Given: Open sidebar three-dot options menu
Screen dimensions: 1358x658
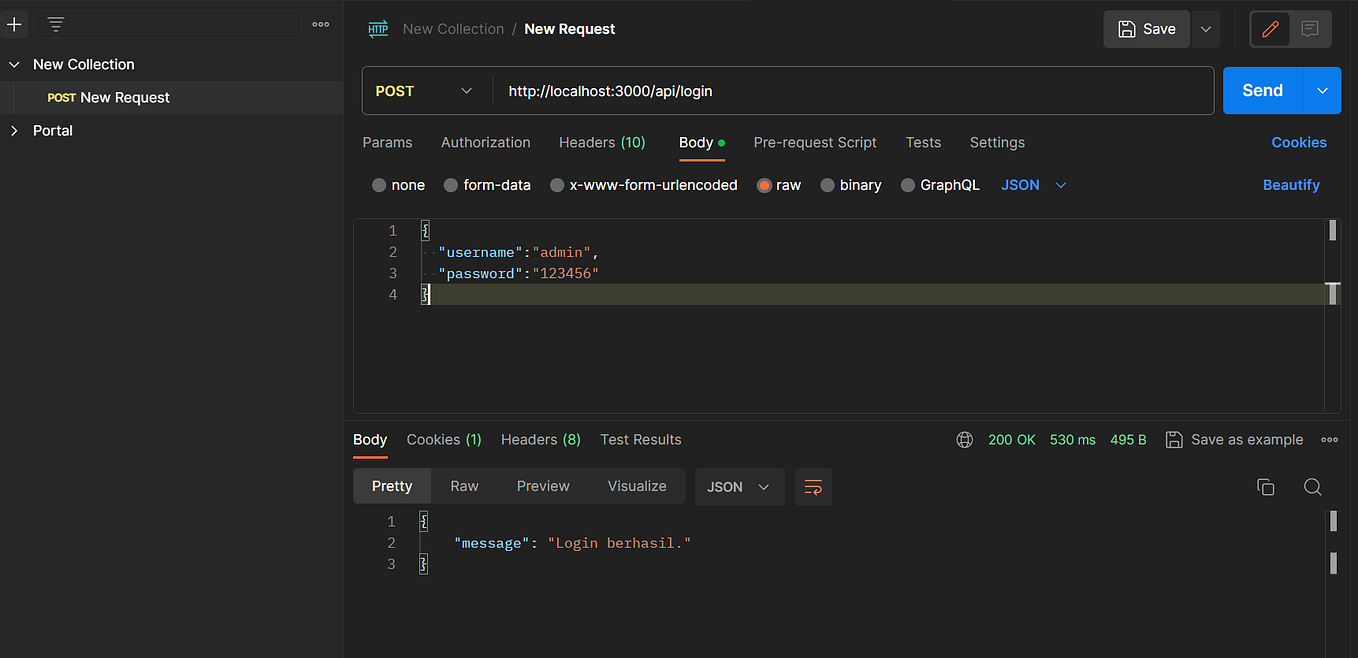Looking at the screenshot, I should point(321,24).
